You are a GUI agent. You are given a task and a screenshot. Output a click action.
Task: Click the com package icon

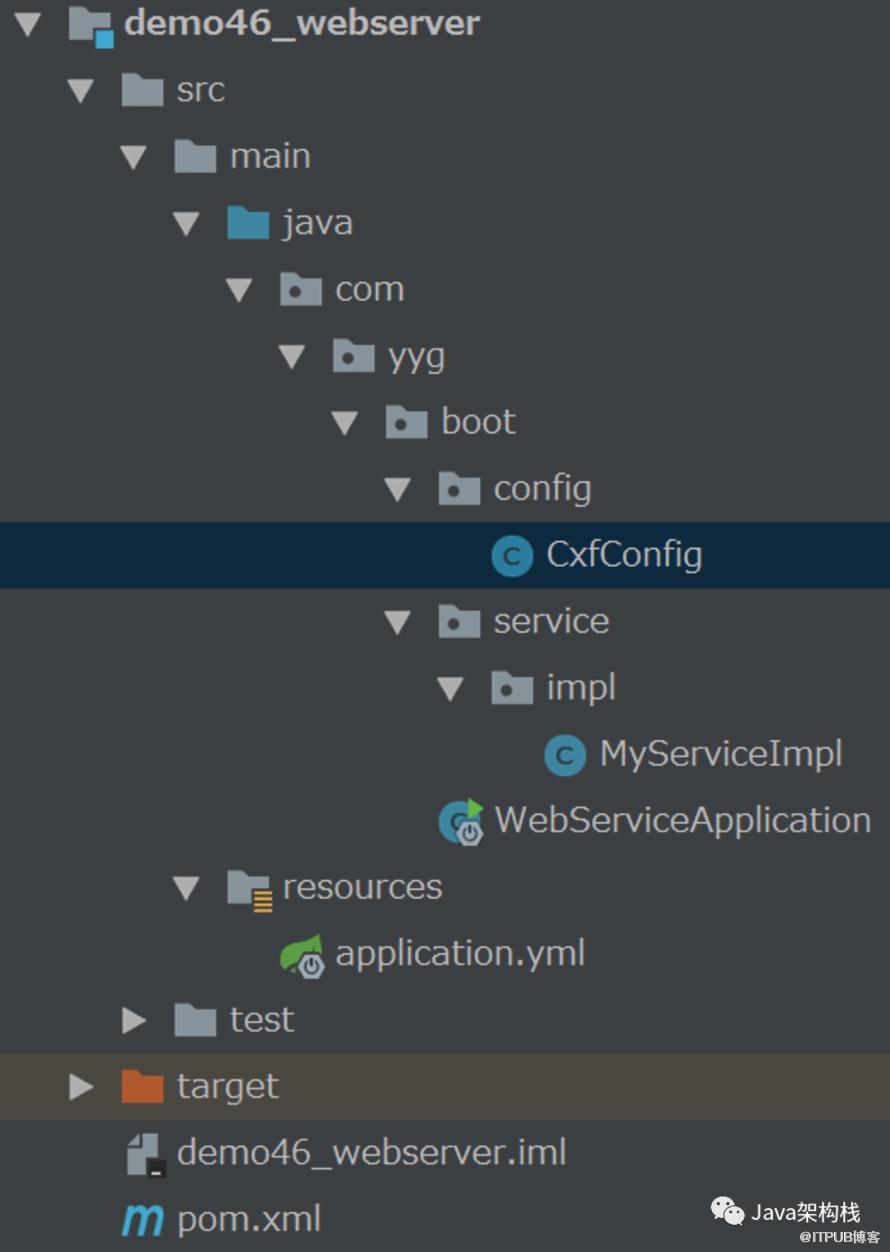(x=301, y=289)
